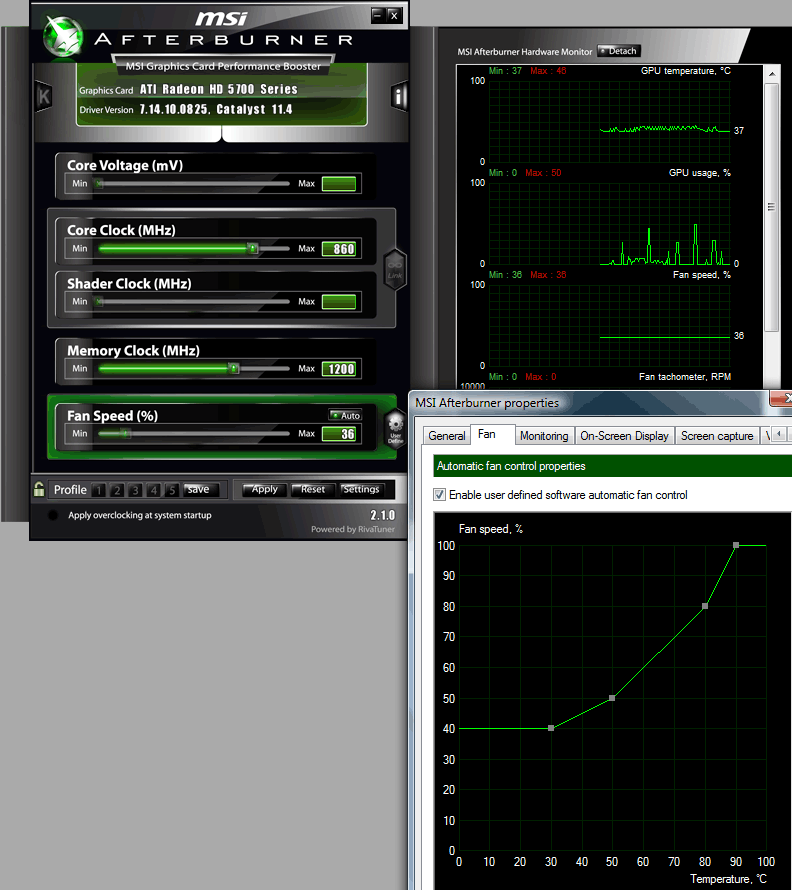The image size is (792, 890).
Task: Select the fan curve node at 30°C
Action: (551, 728)
